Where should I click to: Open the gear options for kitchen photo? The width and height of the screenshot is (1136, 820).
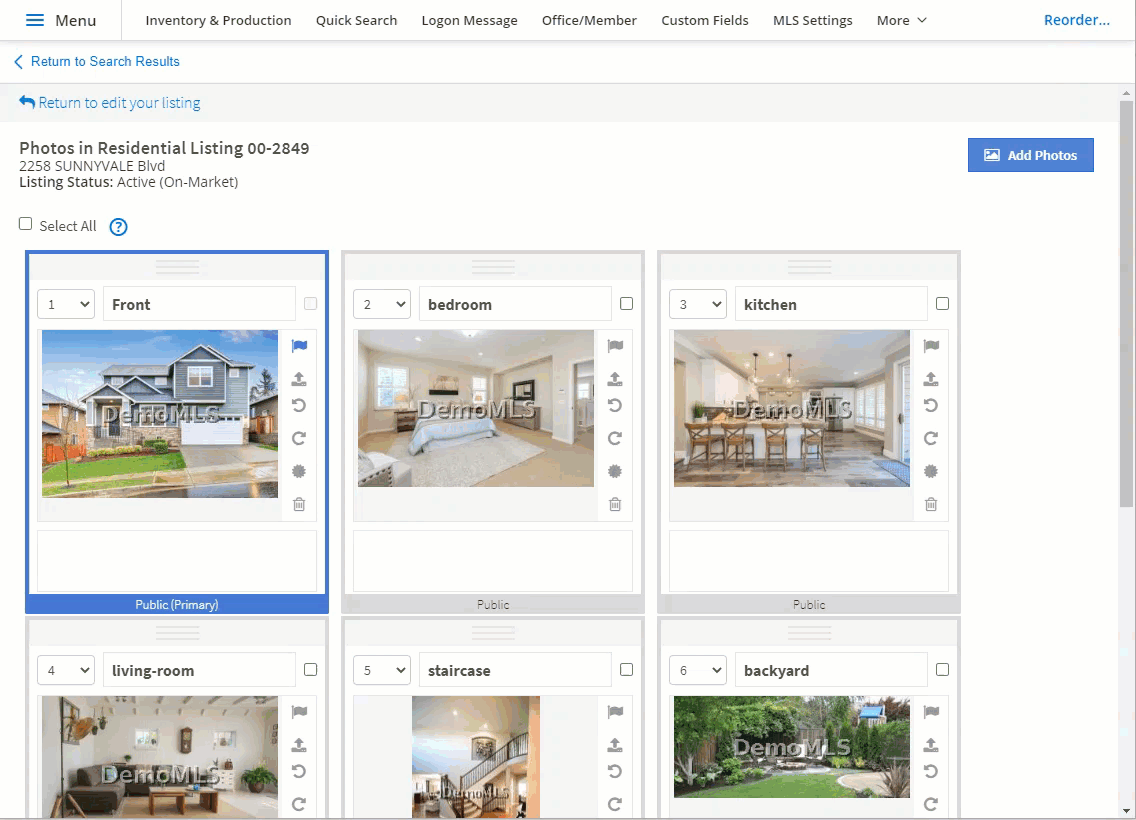[931, 472]
